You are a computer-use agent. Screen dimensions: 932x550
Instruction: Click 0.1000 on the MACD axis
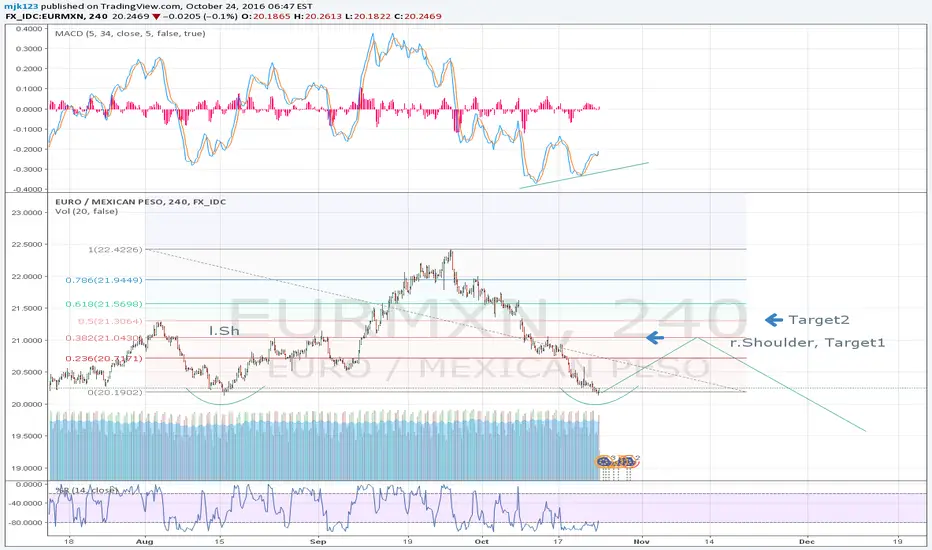[29, 89]
